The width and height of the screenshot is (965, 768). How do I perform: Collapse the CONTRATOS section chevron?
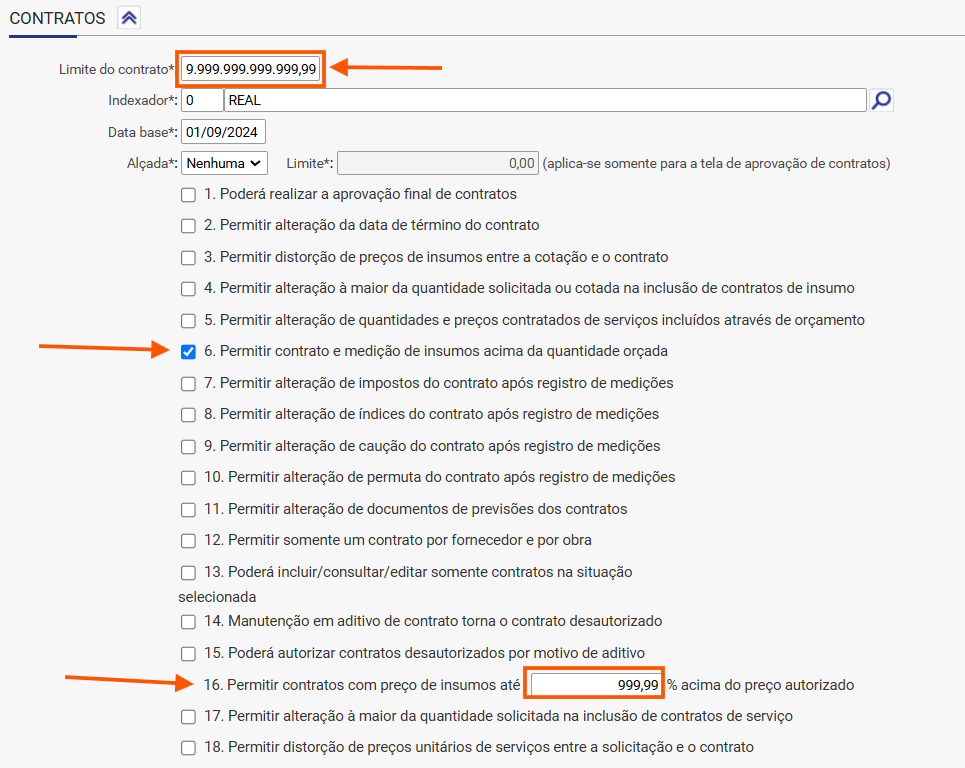tap(129, 18)
